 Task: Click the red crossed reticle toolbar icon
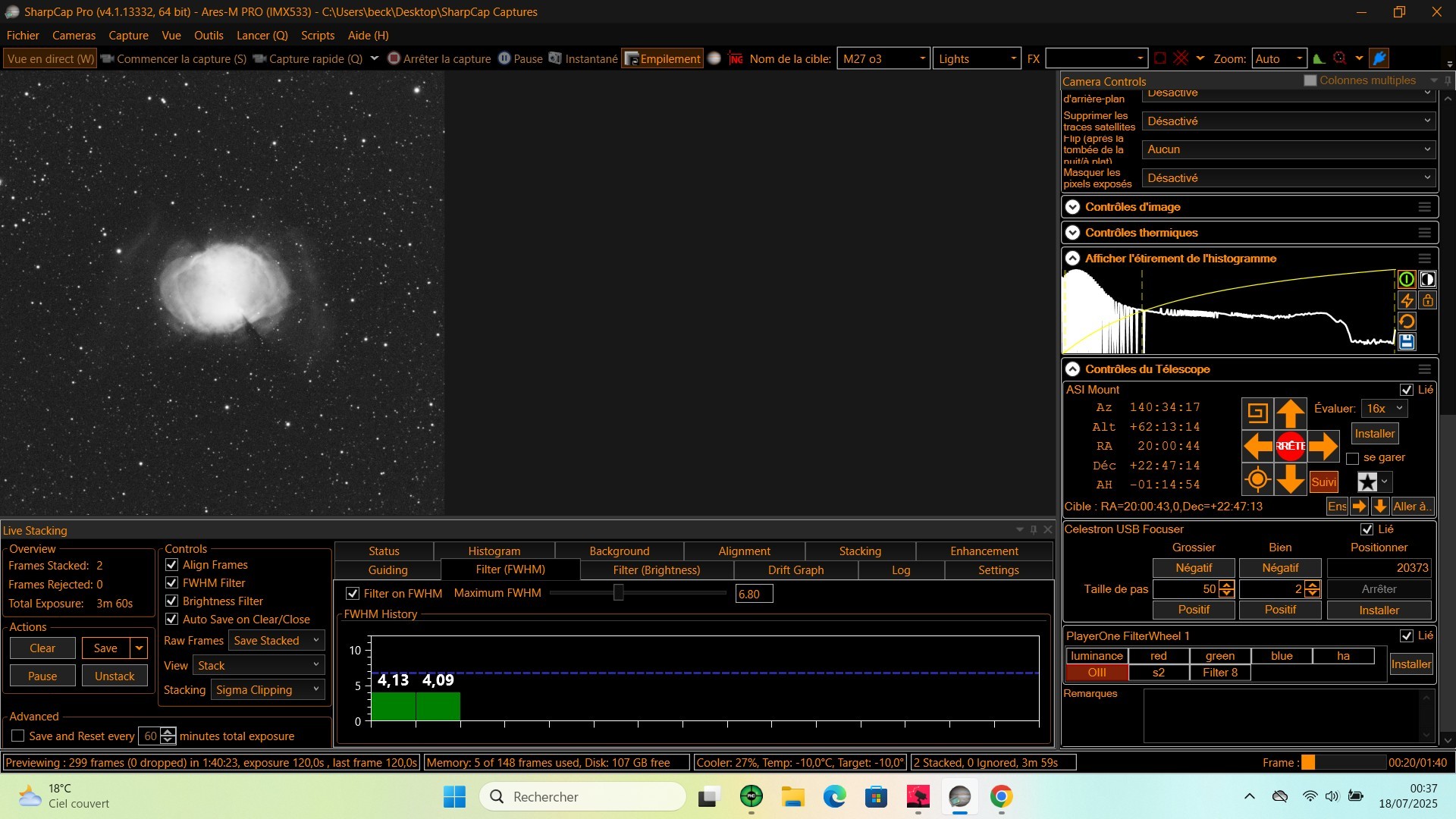click(x=1181, y=58)
